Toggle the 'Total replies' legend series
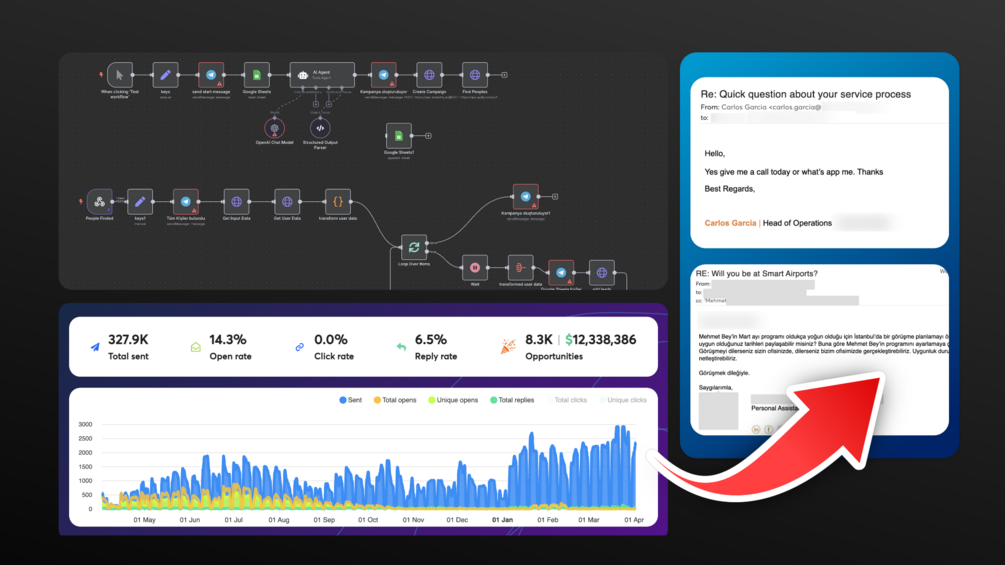The image size is (1005, 565). pyautogui.click(x=512, y=400)
